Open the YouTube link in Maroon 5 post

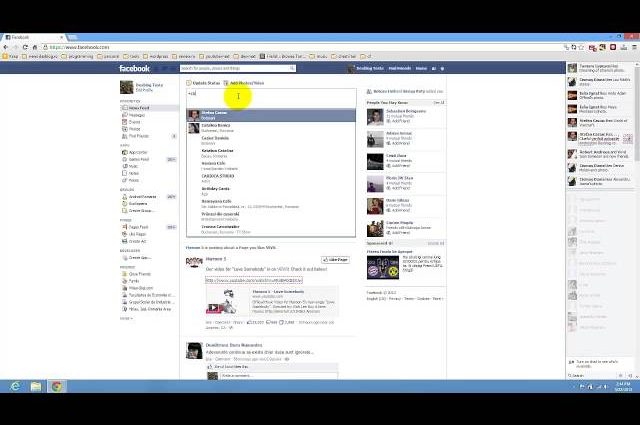(x=253, y=280)
